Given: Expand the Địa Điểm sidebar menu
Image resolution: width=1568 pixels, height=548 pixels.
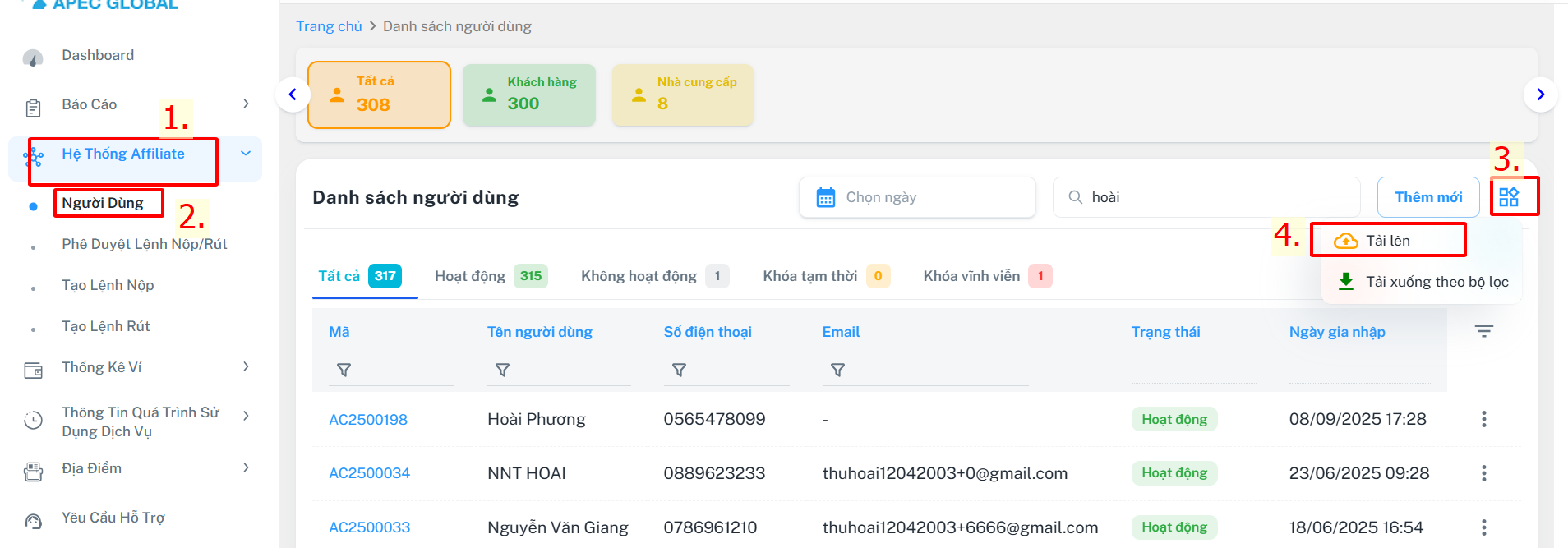Looking at the screenshot, I should (245, 468).
